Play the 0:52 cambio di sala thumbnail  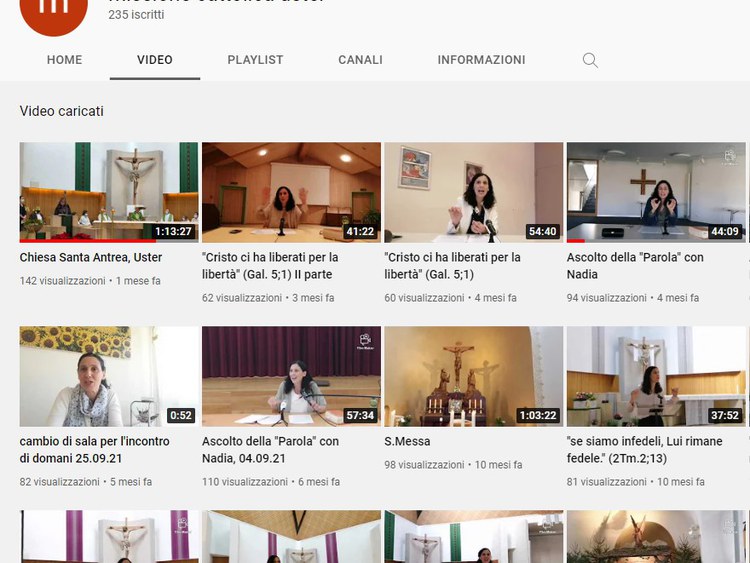click(109, 376)
